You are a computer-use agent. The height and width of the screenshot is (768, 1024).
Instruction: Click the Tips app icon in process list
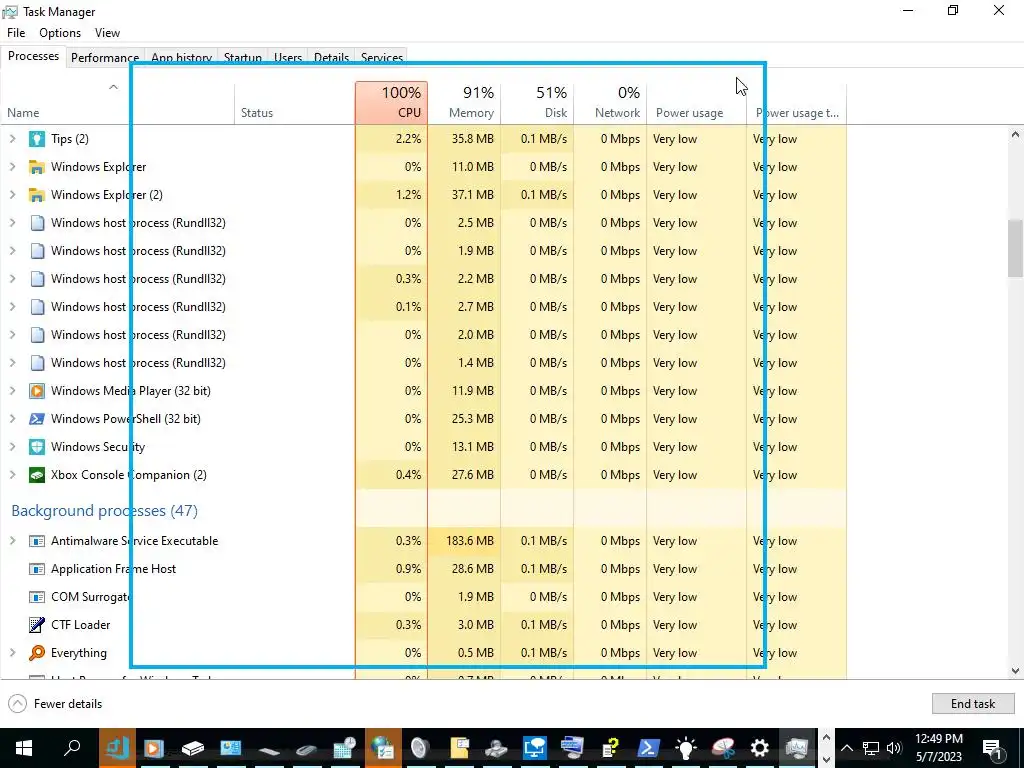37,139
